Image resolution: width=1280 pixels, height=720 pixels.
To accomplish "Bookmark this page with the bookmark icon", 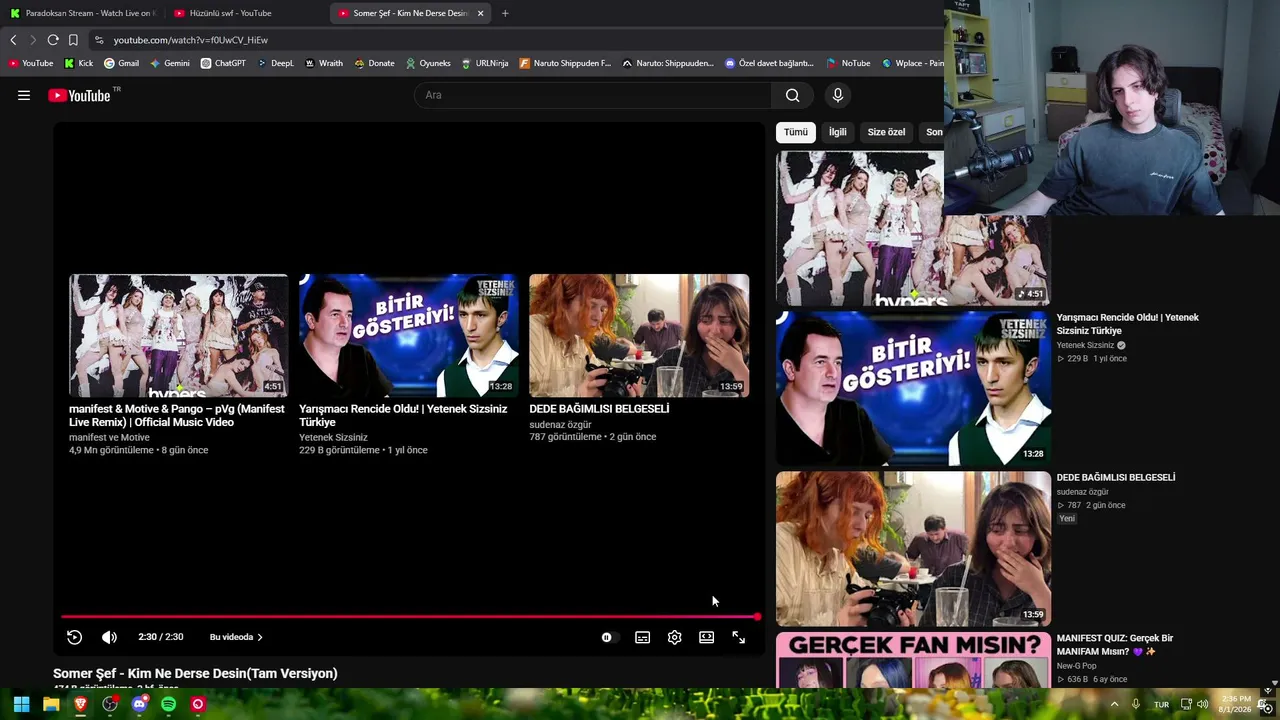I will click(73, 40).
